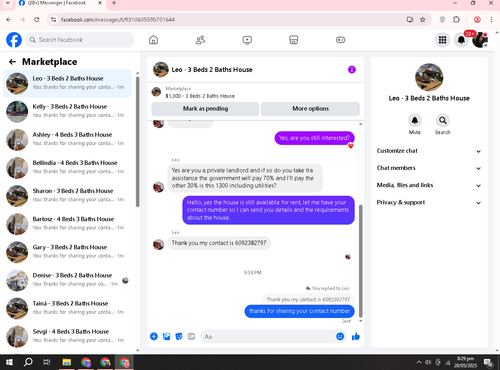Expand Privacy & support section
The height and width of the screenshot is (370, 500).
click(x=429, y=203)
